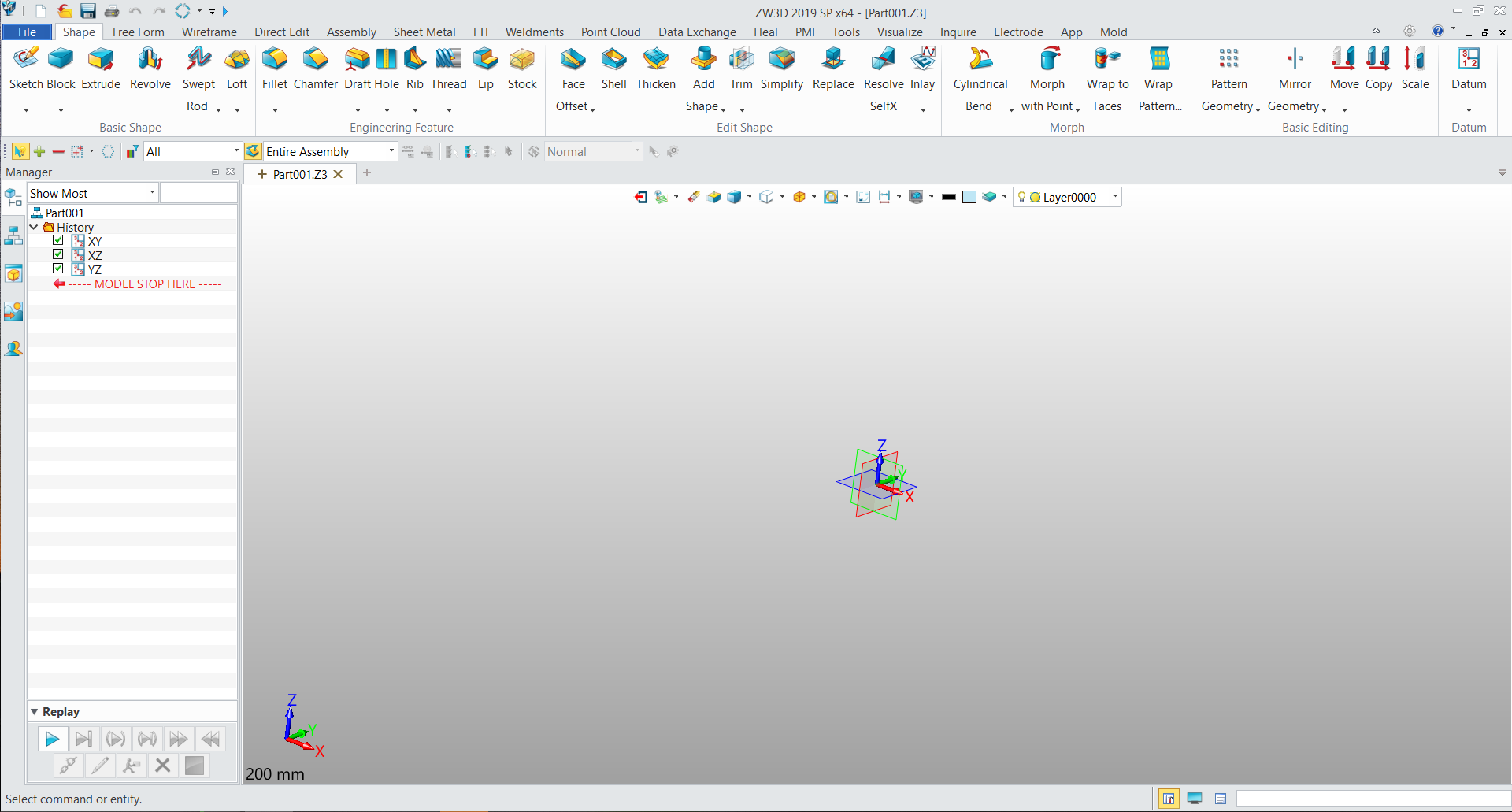The height and width of the screenshot is (812, 1512).
Task: Select the Extrude tool
Action: pos(100,67)
